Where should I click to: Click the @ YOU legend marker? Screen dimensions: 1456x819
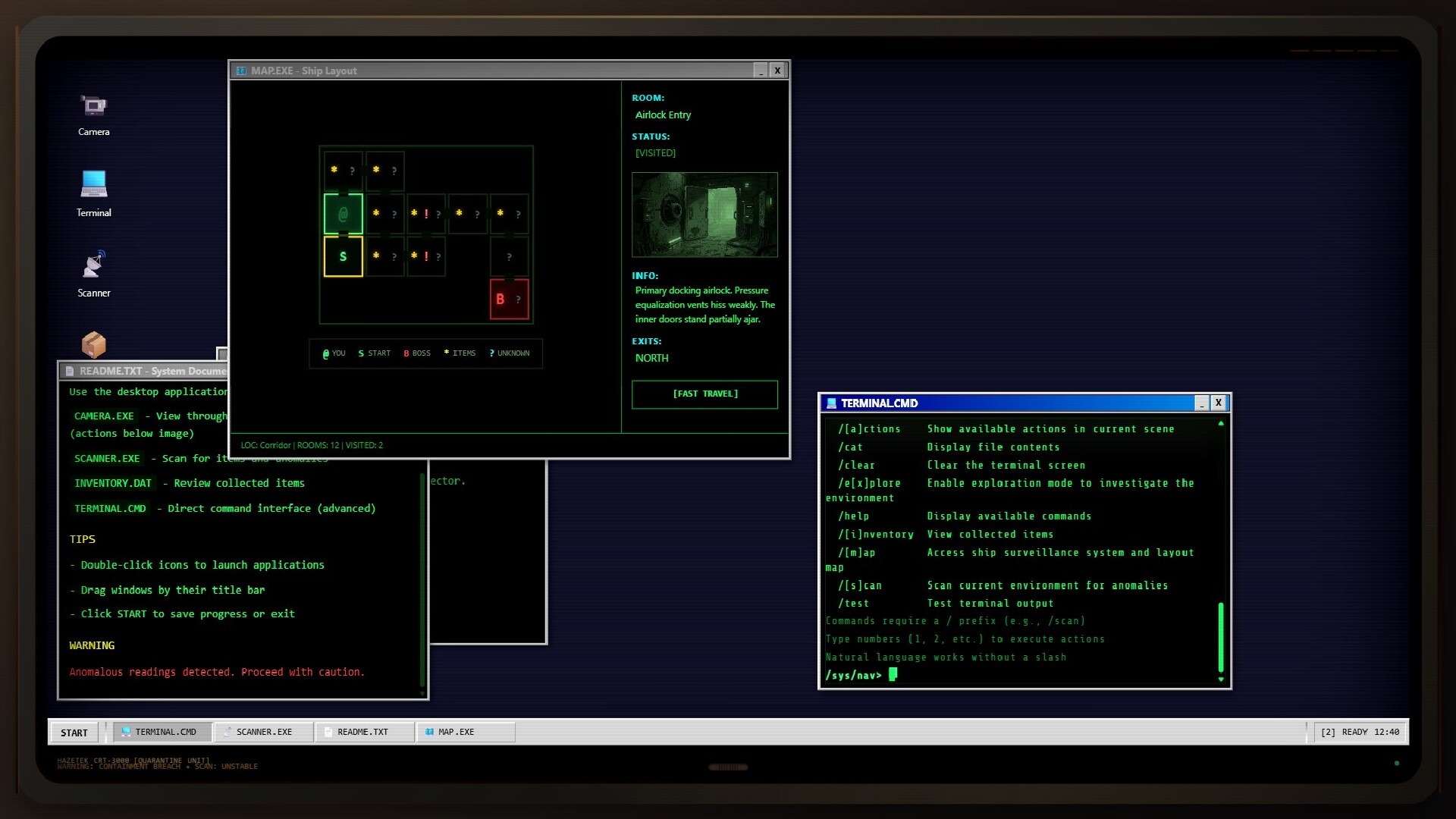(x=334, y=353)
